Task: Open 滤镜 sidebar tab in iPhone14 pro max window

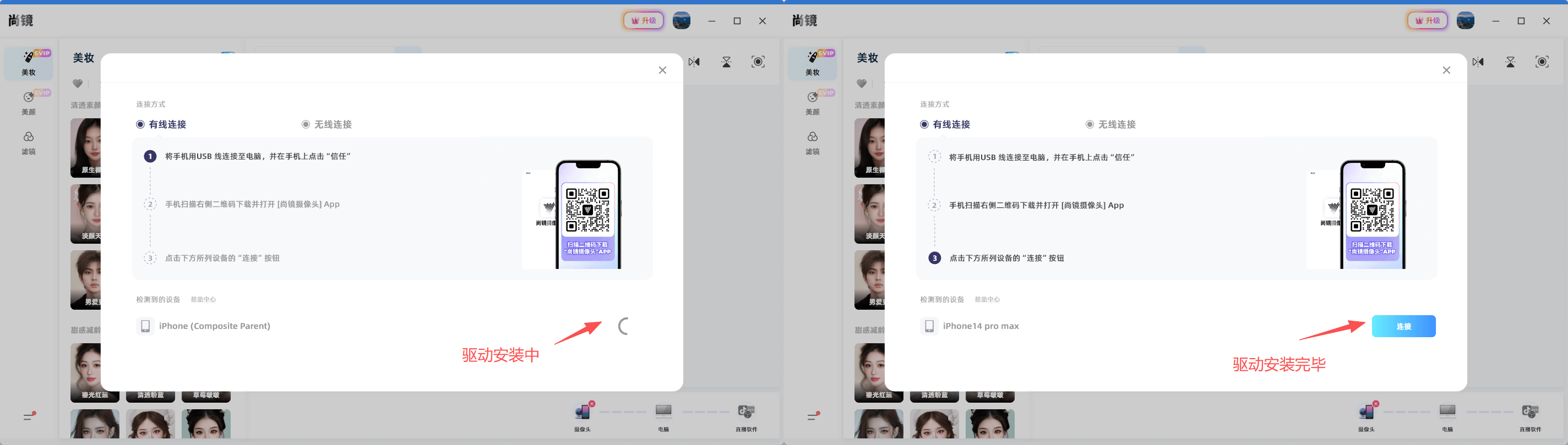Action: [813, 143]
